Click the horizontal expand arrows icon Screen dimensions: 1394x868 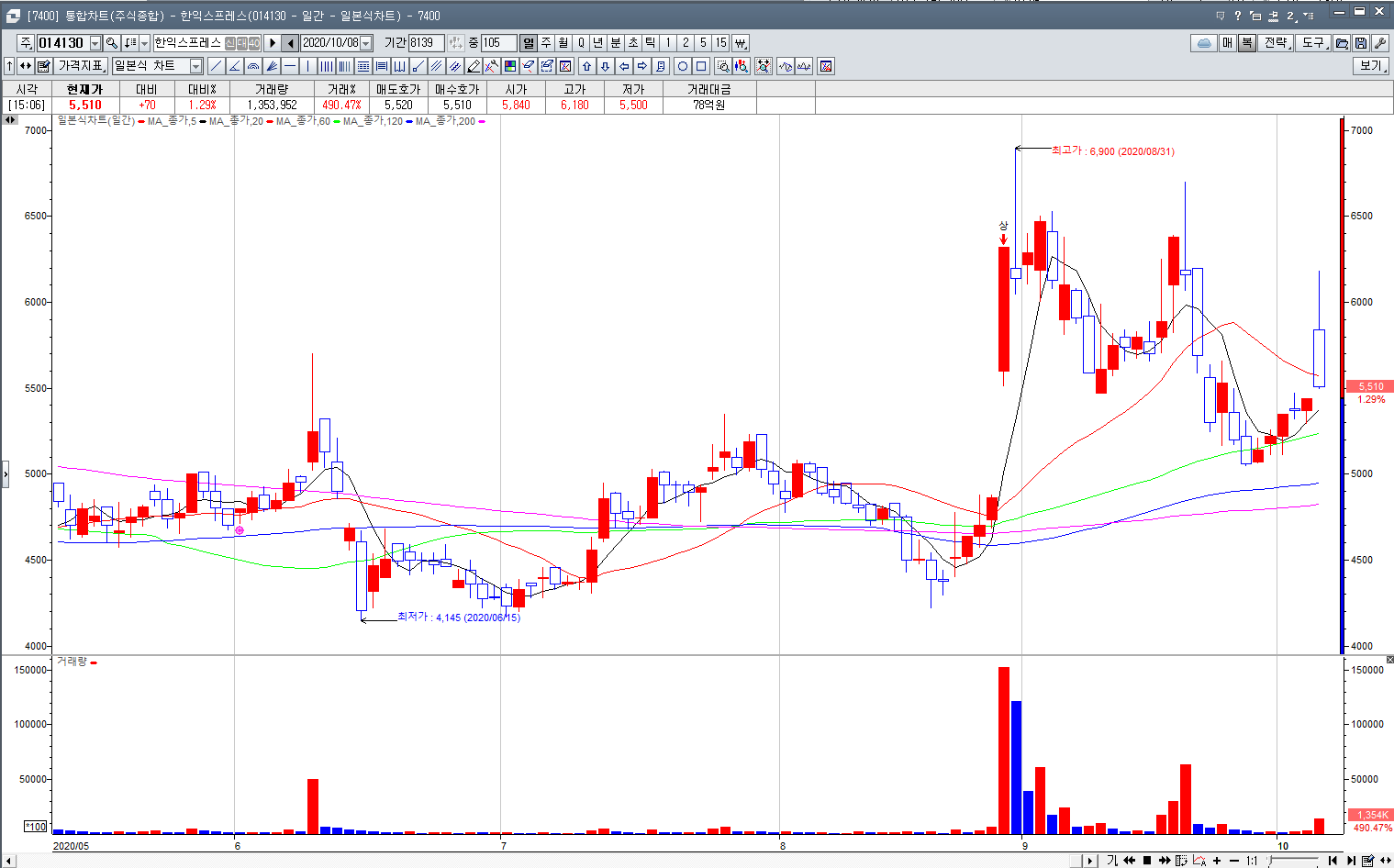(26, 66)
